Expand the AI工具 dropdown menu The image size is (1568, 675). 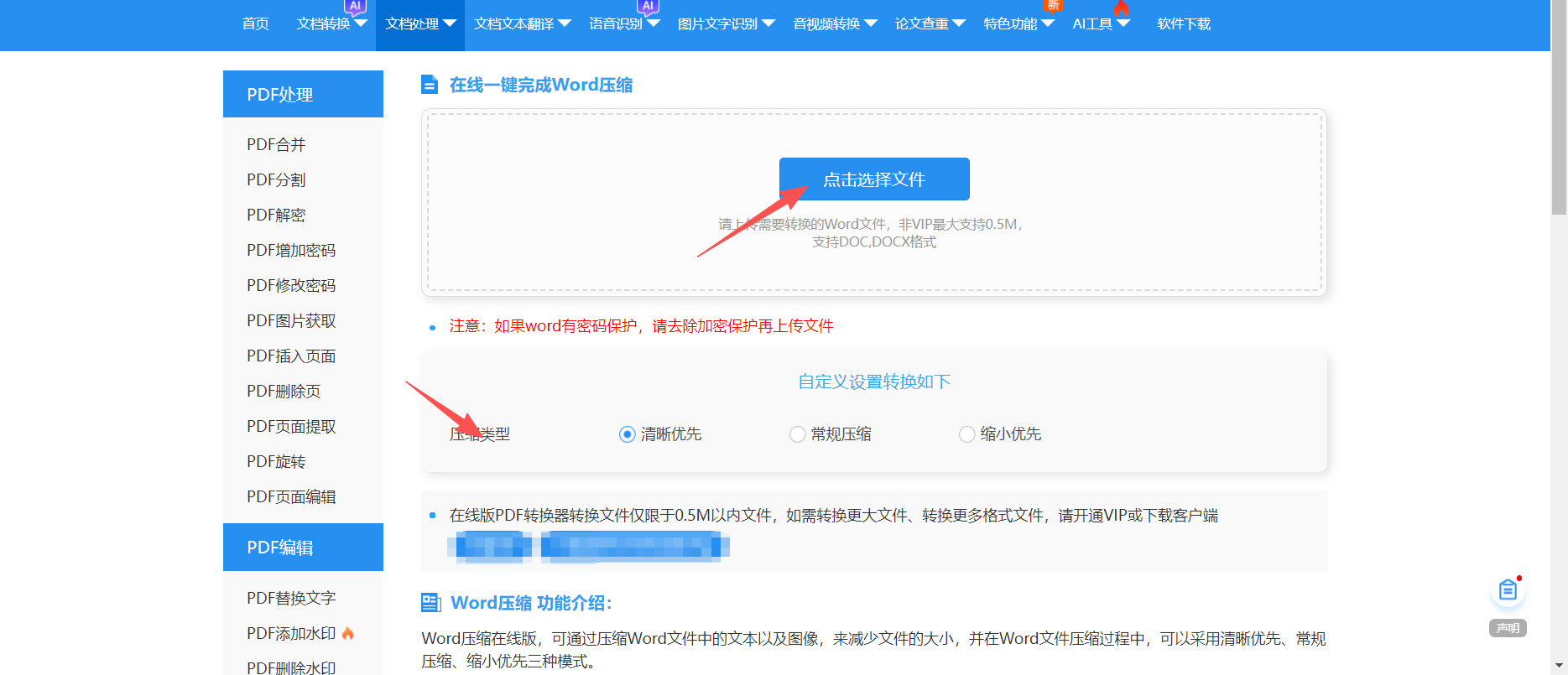1101,24
